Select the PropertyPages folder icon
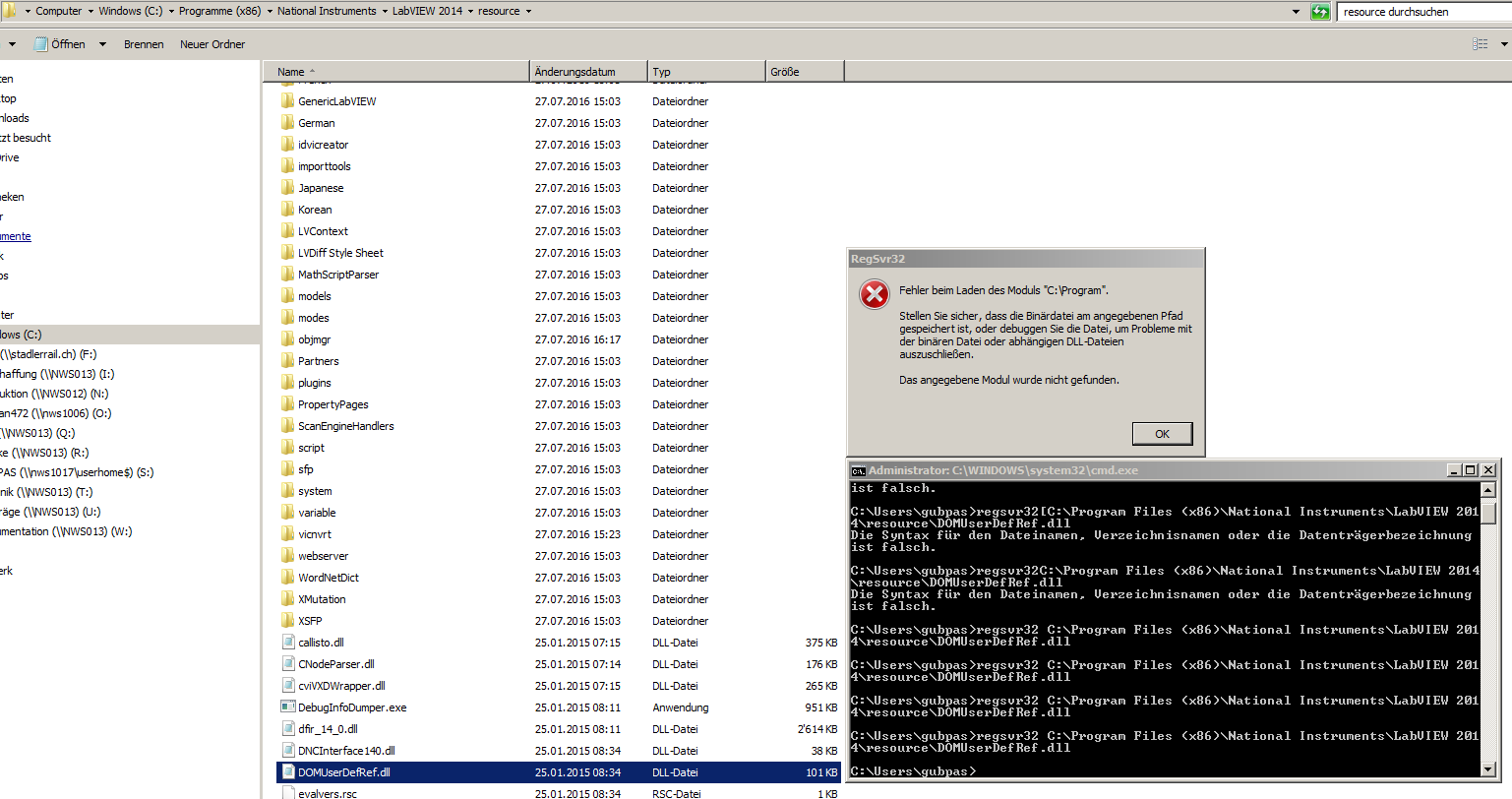The height and width of the screenshot is (799, 1512). (x=287, y=404)
